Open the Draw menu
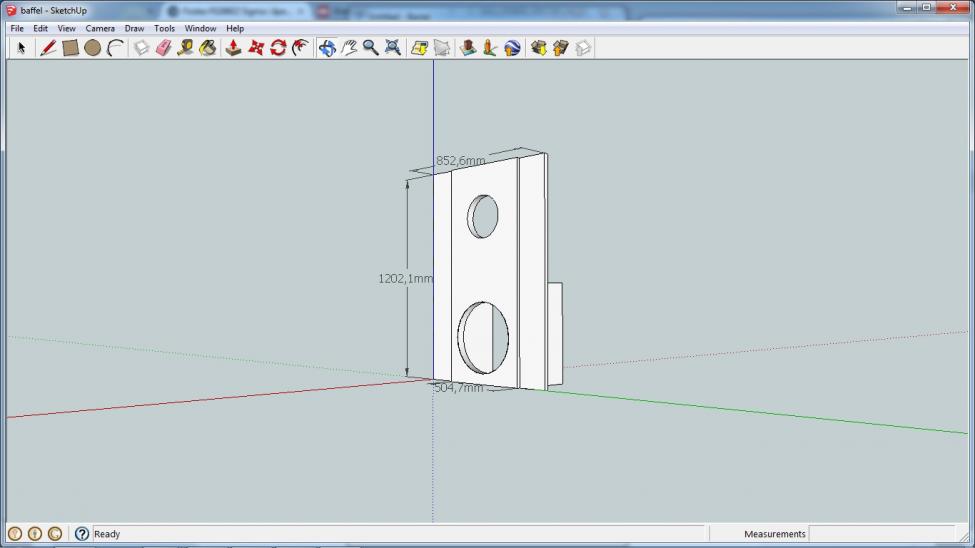The height and width of the screenshot is (548, 975). [x=134, y=29]
